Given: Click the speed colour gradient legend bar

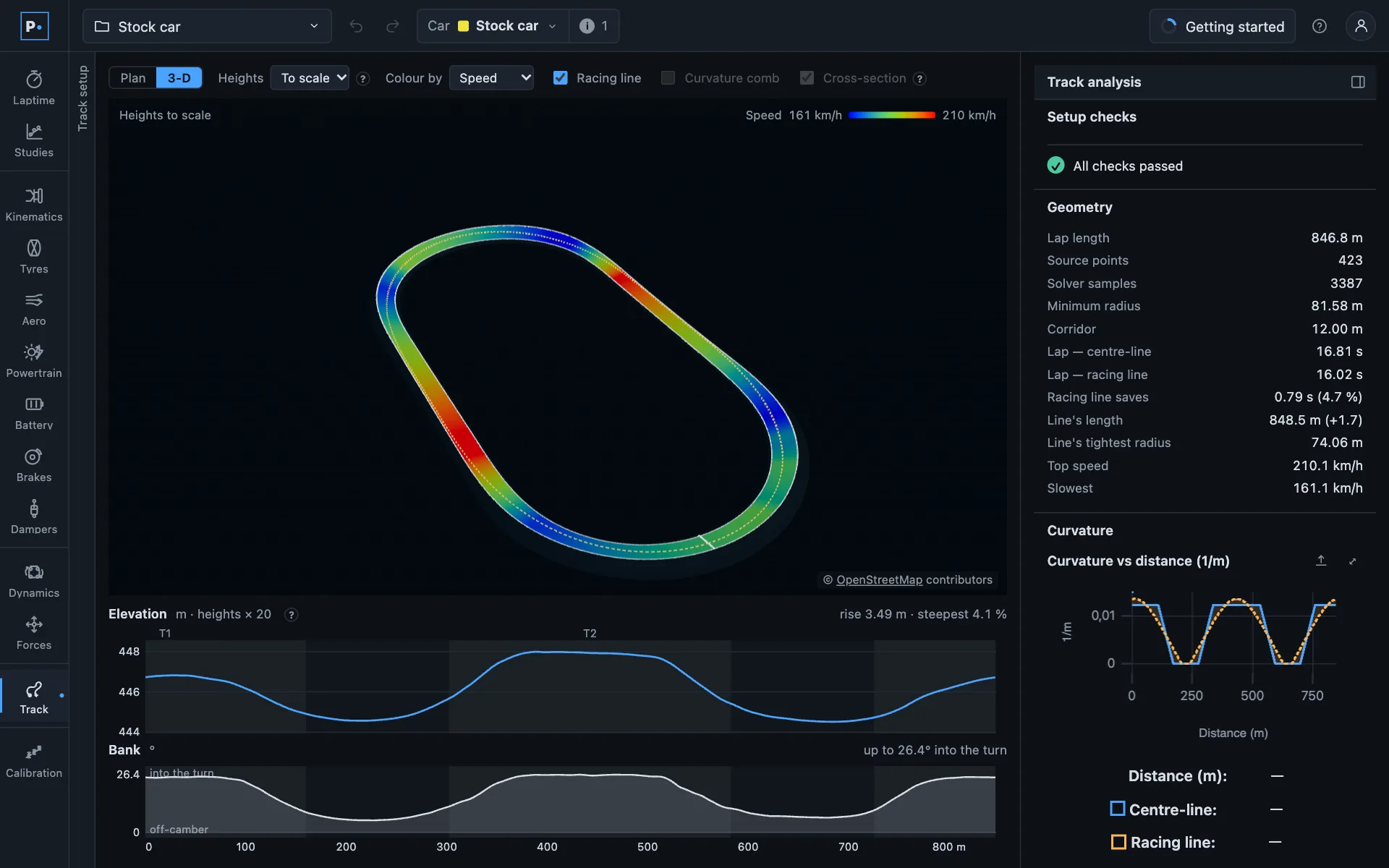Looking at the screenshot, I should click(891, 115).
